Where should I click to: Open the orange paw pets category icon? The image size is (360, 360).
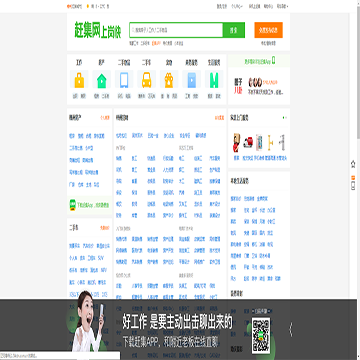(169, 79)
